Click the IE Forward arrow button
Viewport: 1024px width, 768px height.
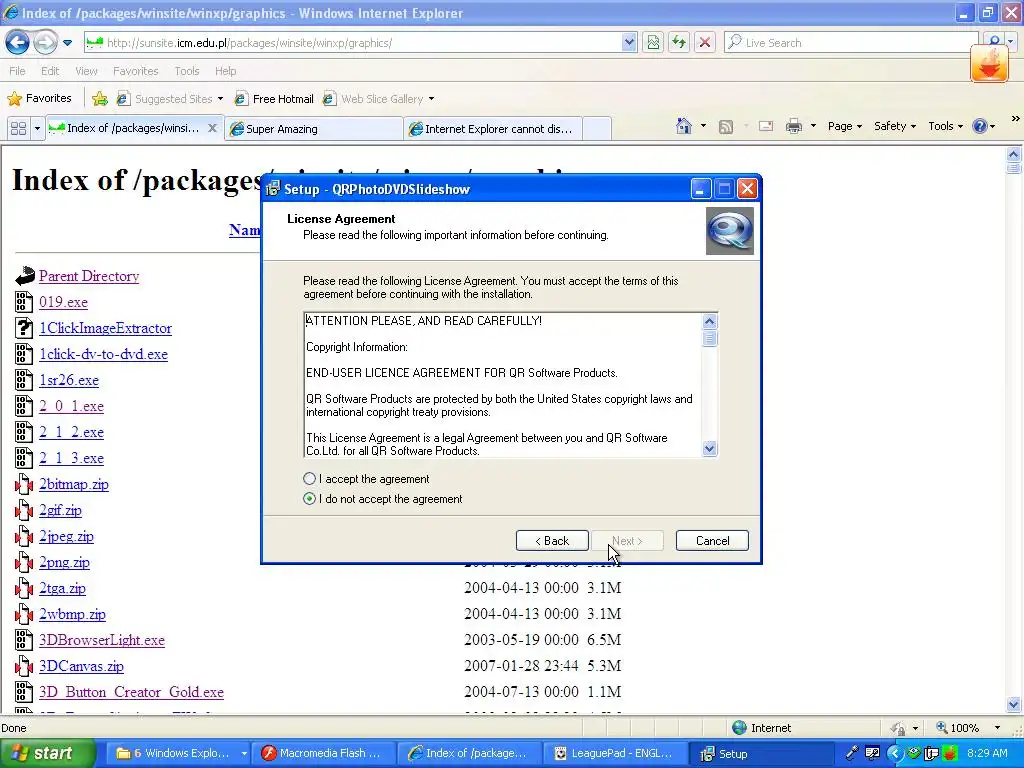45,43
